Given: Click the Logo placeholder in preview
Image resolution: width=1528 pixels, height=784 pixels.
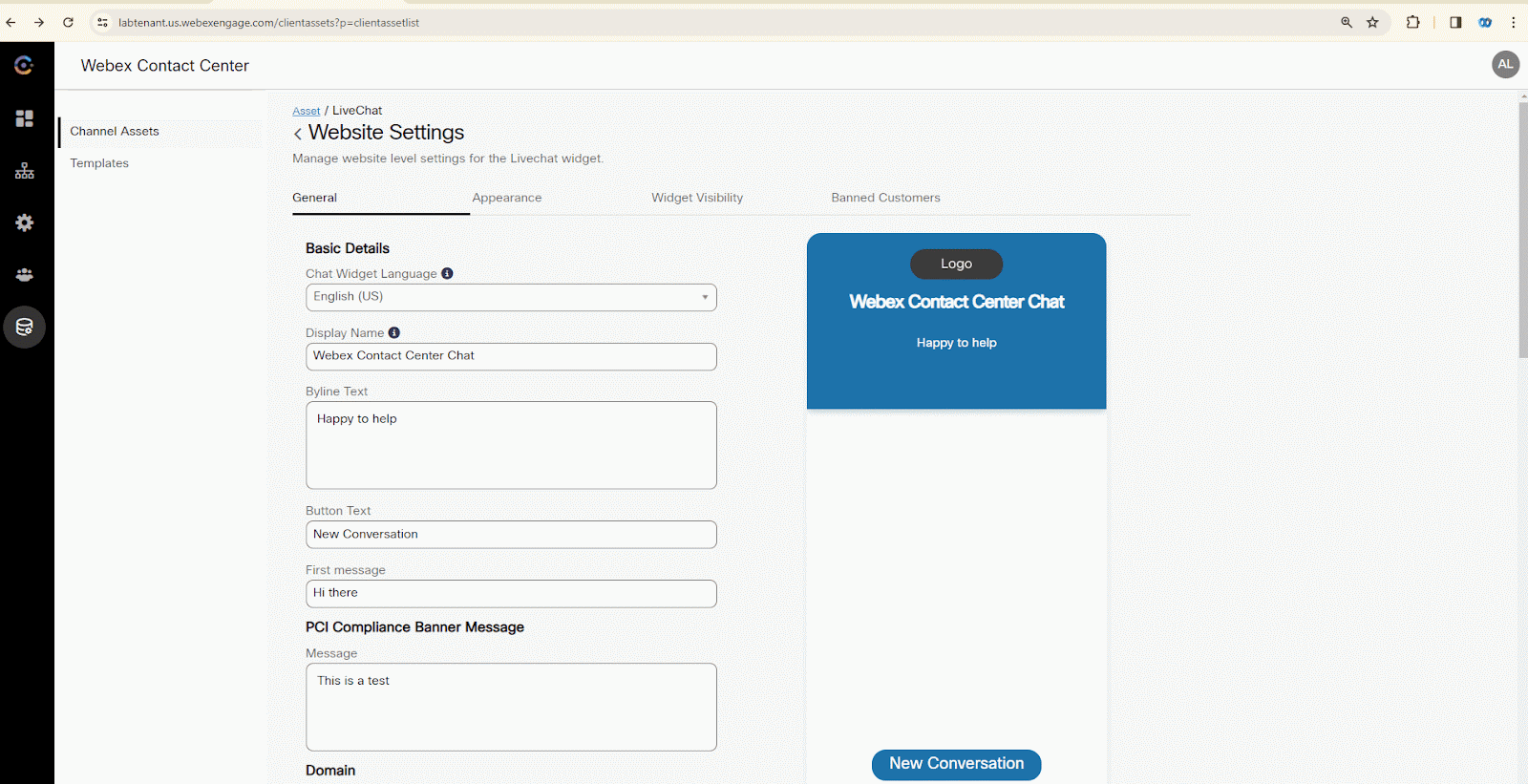Looking at the screenshot, I should (x=956, y=264).
